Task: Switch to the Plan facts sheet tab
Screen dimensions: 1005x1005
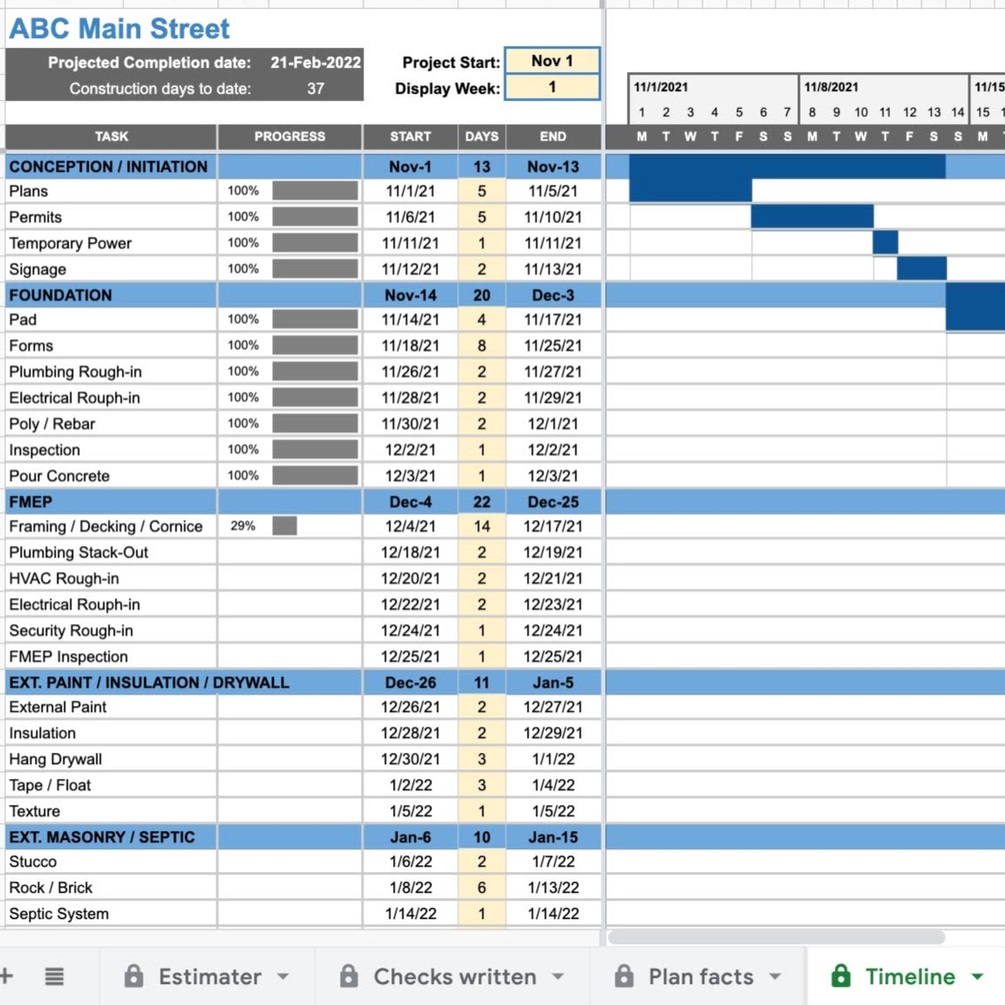Action: click(x=700, y=976)
